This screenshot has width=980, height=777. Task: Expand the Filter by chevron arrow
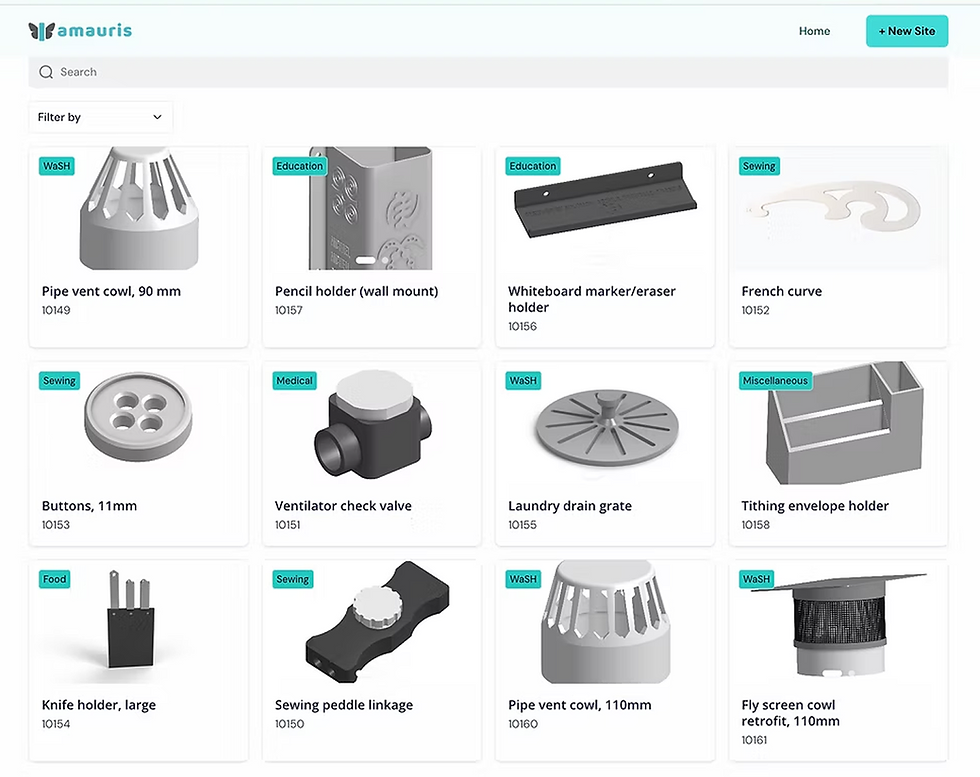point(158,117)
